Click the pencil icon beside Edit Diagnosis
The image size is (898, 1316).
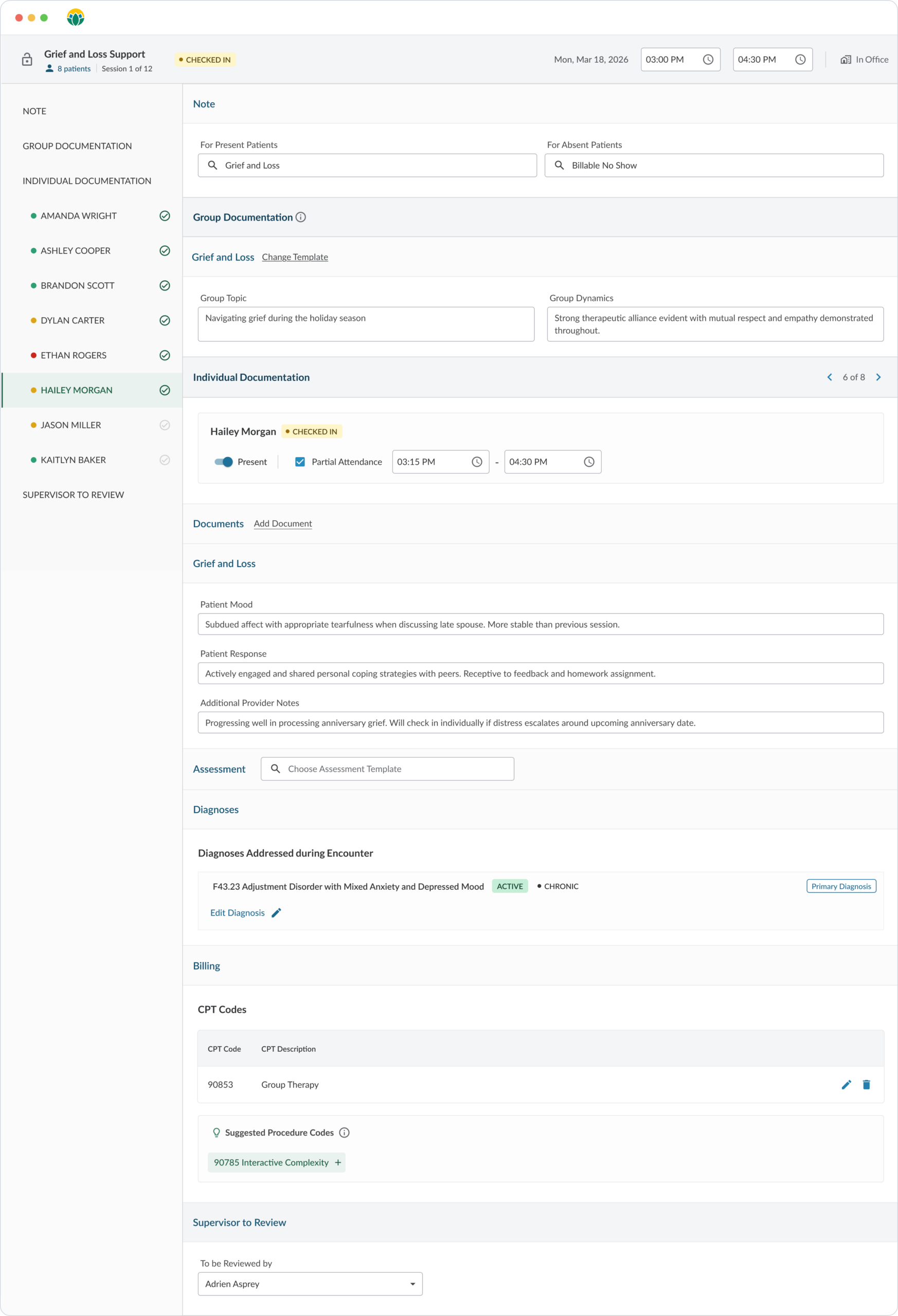coord(277,913)
